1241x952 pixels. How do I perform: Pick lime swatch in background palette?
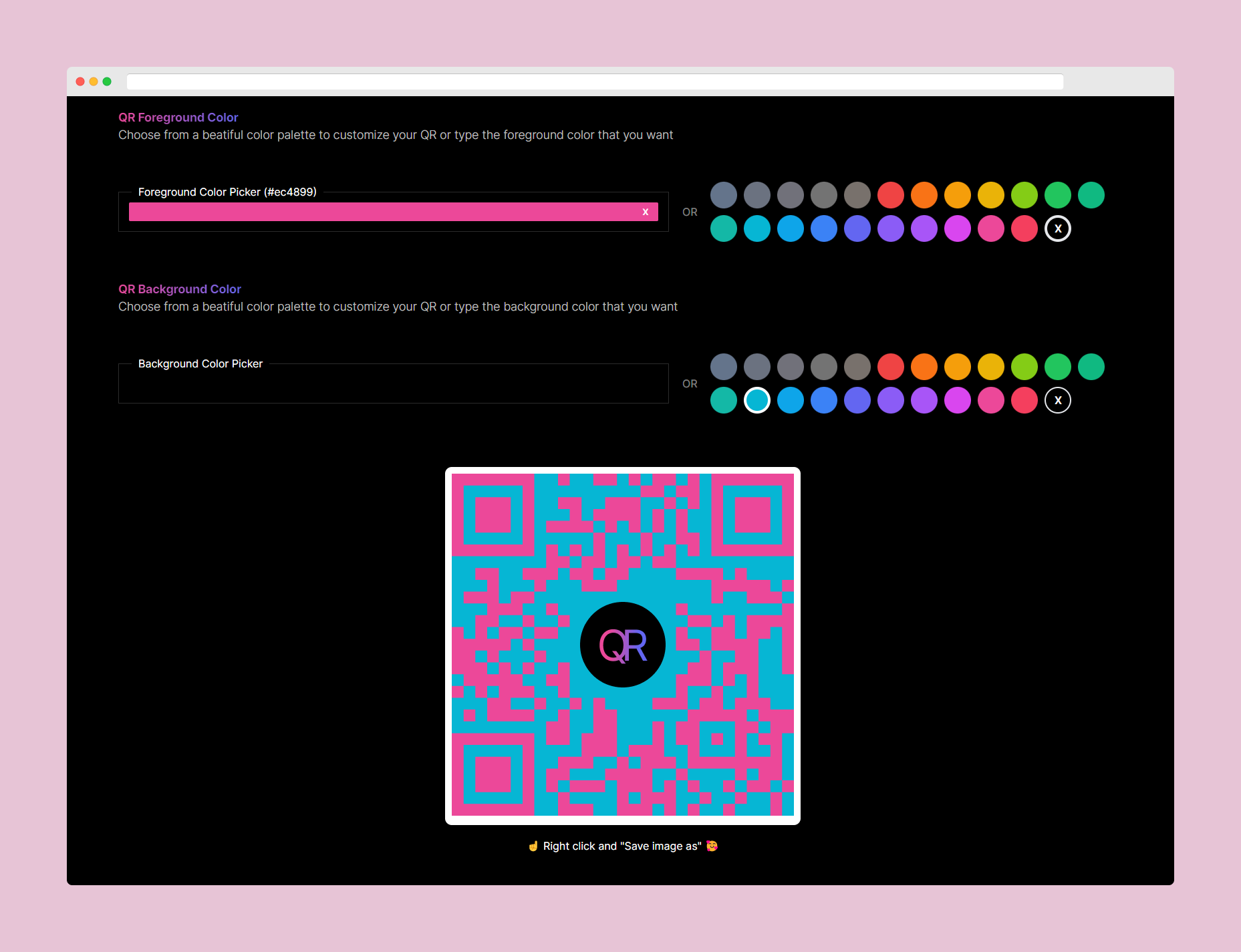[1024, 367]
